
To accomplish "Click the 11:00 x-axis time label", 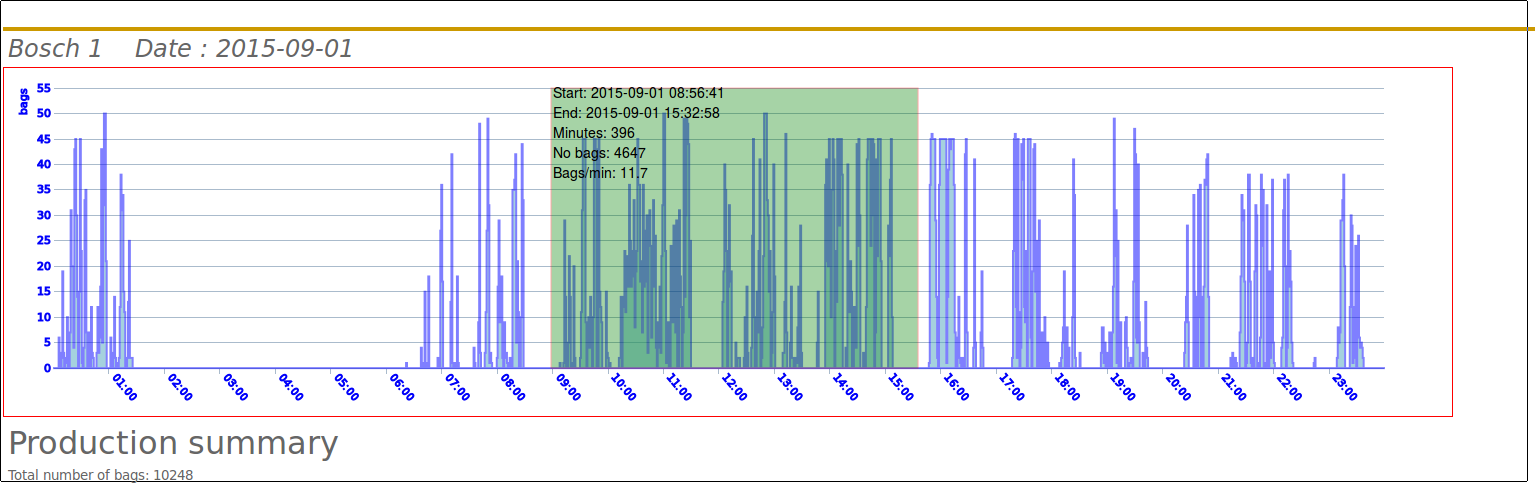I will (679, 388).
